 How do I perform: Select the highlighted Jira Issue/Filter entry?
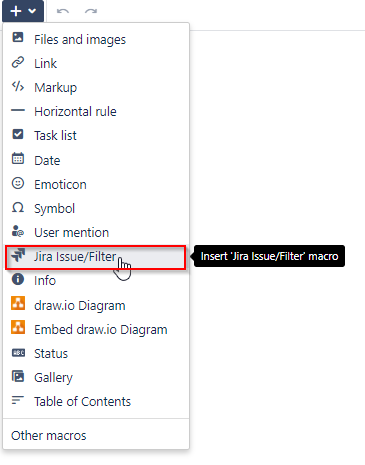(x=96, y=257)
